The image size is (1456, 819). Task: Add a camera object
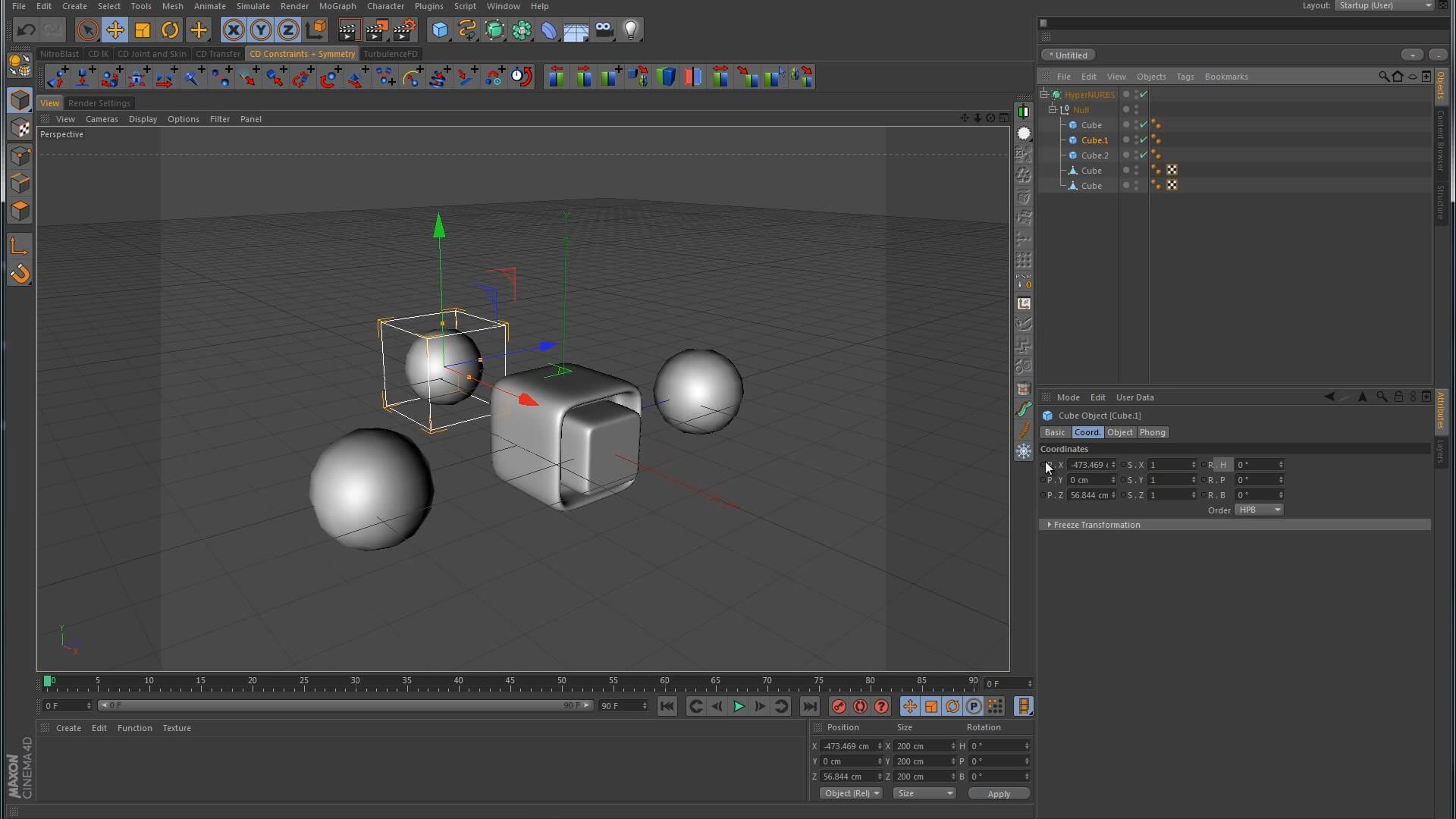pos(604,30)
